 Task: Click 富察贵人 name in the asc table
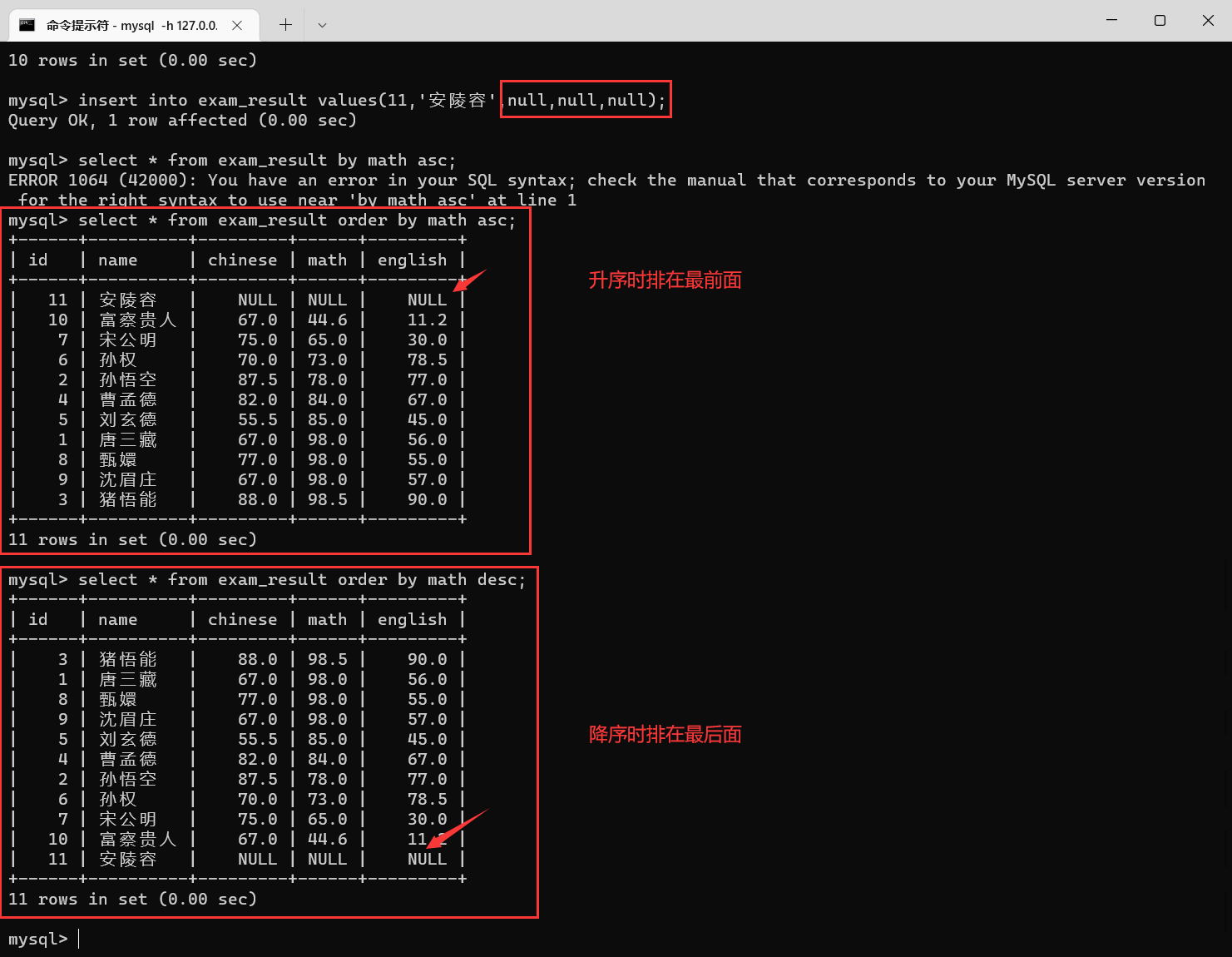[137, 320]
